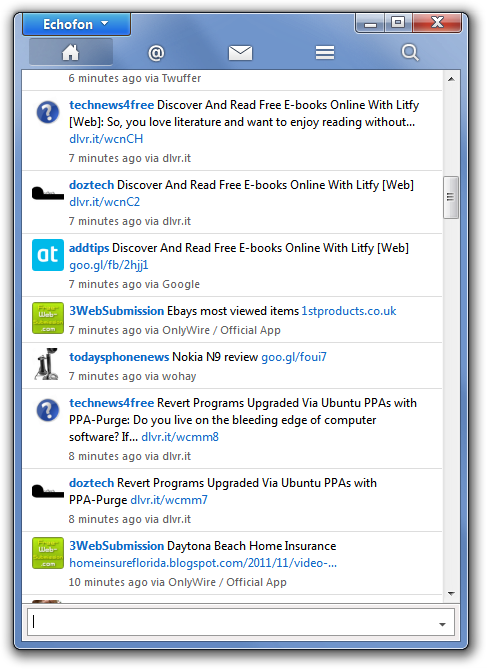Click todaysphonenews telephone avatar

click(47, 364)
